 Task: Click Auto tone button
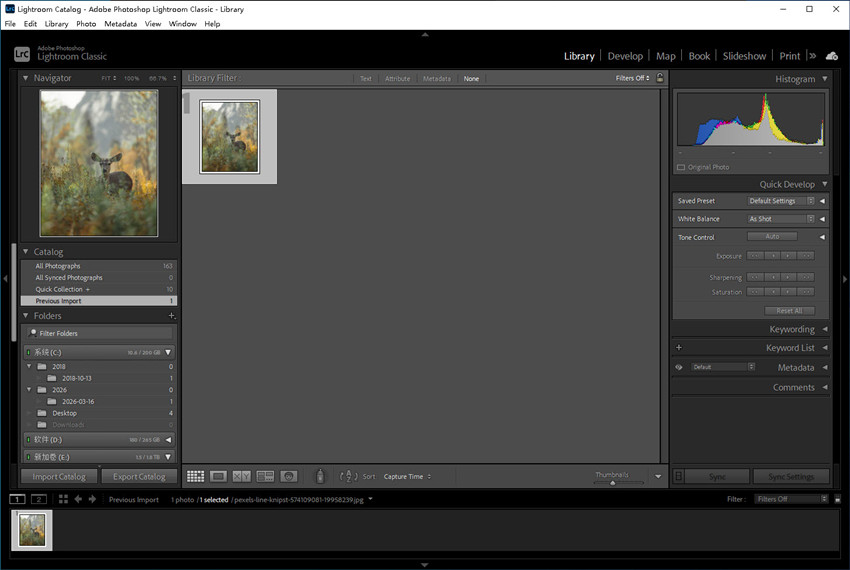point(772,236)
